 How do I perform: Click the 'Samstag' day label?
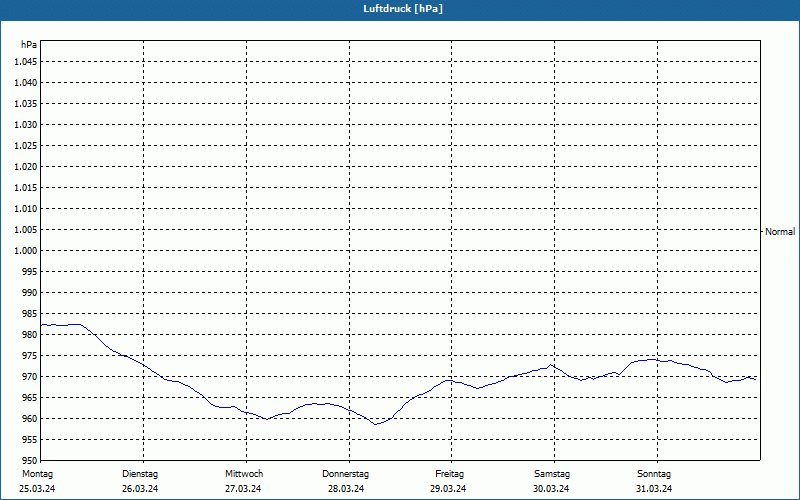click(x=552, y=474)
